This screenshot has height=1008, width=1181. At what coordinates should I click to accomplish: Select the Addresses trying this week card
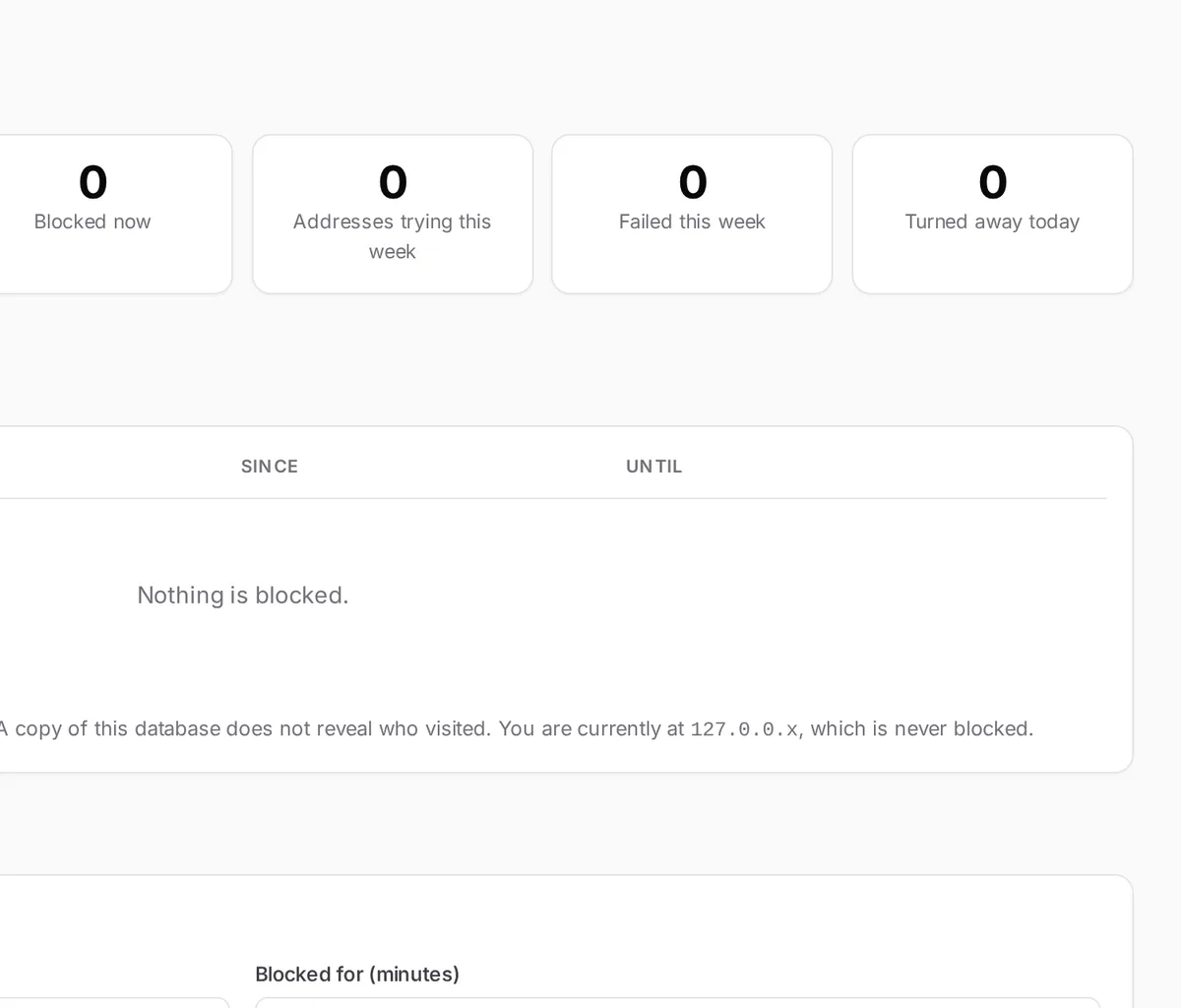[x=393, y=215]
